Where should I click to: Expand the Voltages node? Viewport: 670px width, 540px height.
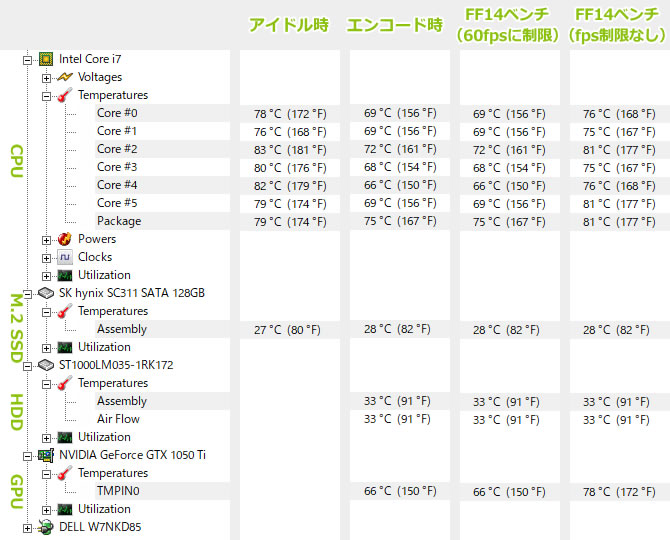(x=46, y=78)
